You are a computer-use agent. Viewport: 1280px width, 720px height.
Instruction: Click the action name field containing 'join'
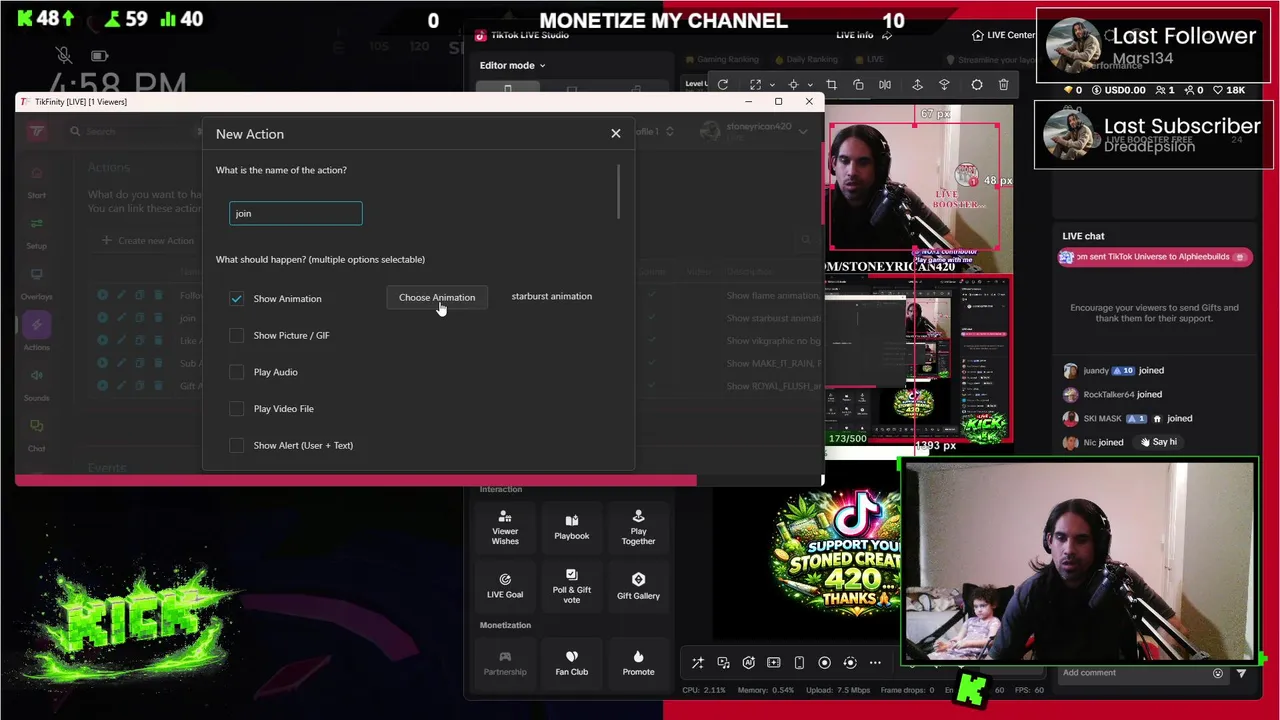pyautogui.click(x=296, y=213)
